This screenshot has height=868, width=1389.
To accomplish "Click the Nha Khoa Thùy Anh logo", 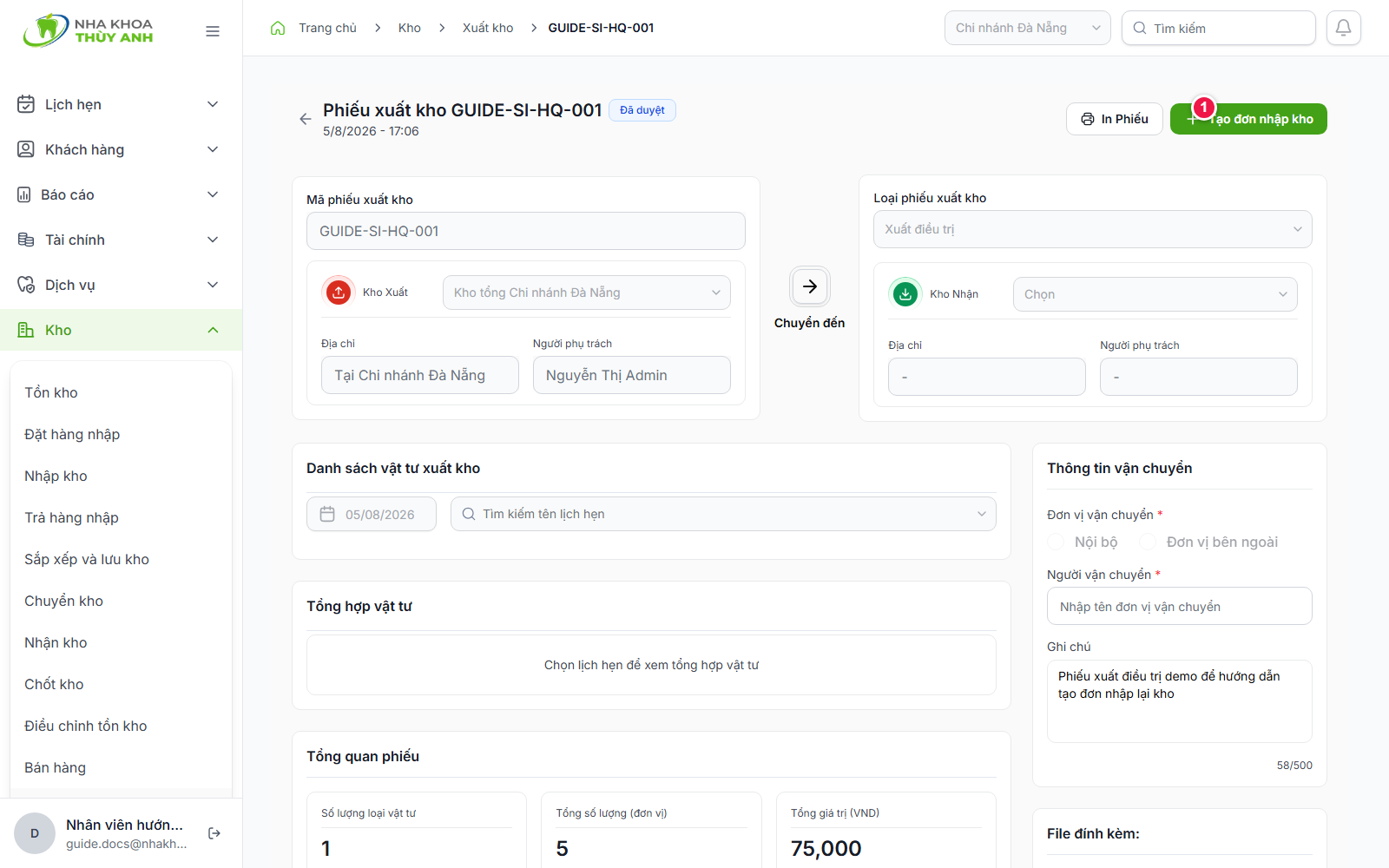I will [89, 30].
